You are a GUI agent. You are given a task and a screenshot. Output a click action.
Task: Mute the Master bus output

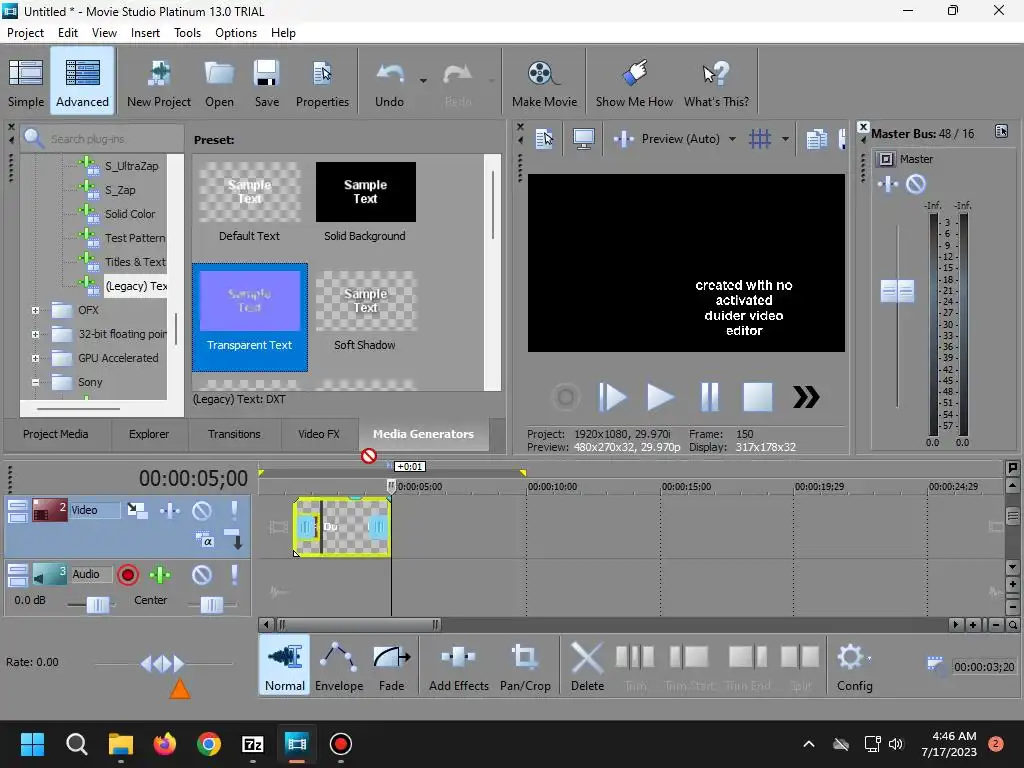(916, 184)
